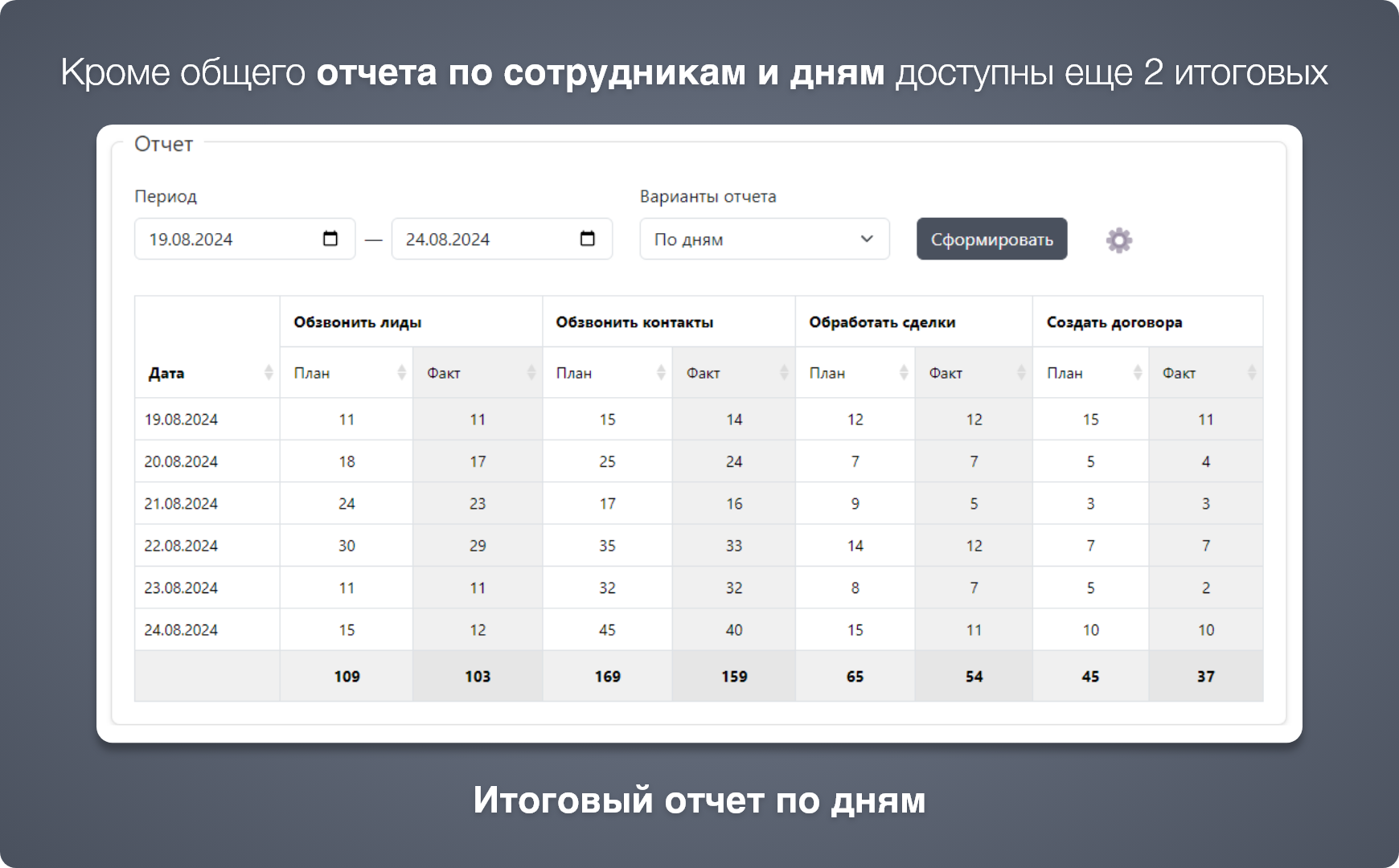Click the total 37 in the summary row
The width and height of the screenshot is (1399, 868).
pos(1206,676)
